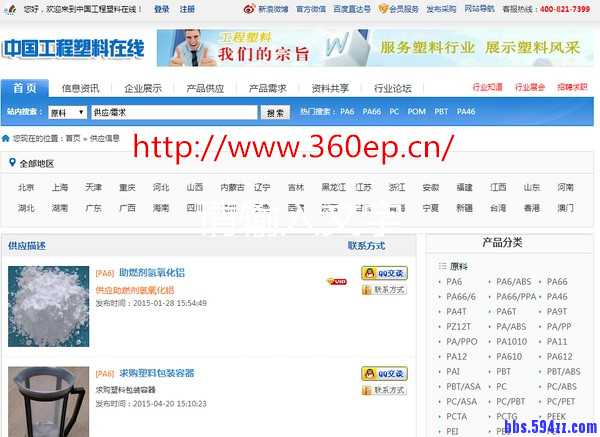The image size is (600, 437).
Task: Open the 资料共享 menu item
Action: [330, 88]
